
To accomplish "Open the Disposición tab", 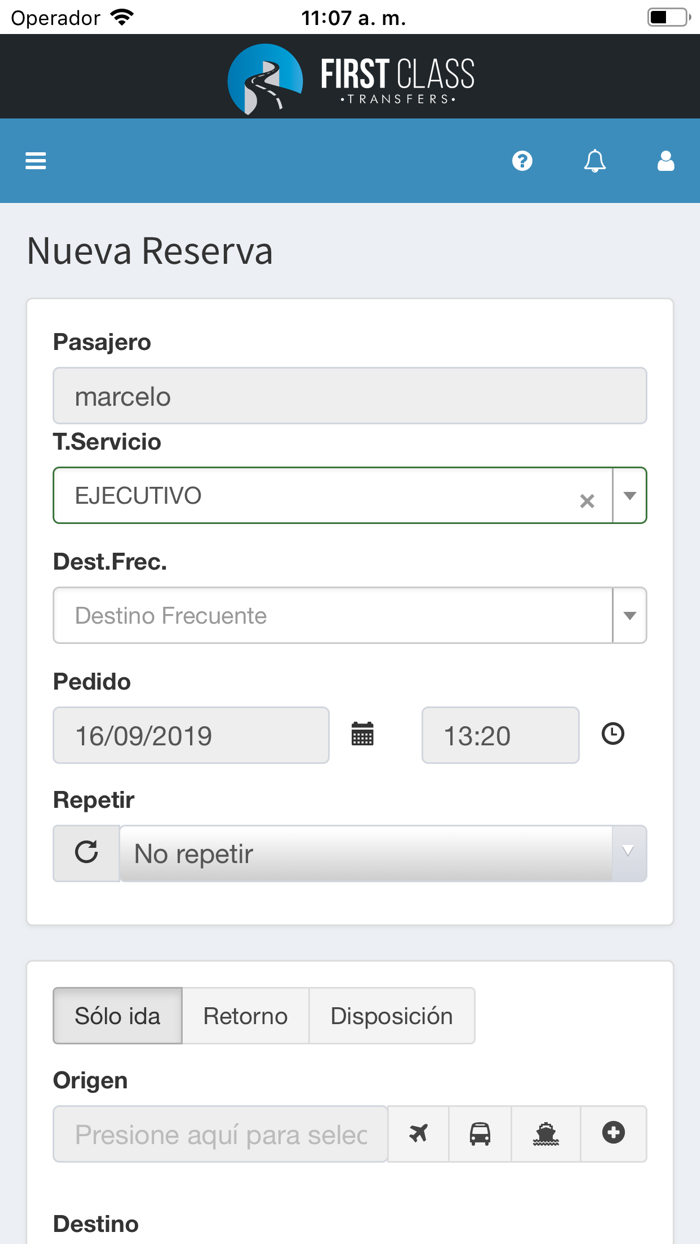I will (x=392, y=1015).
